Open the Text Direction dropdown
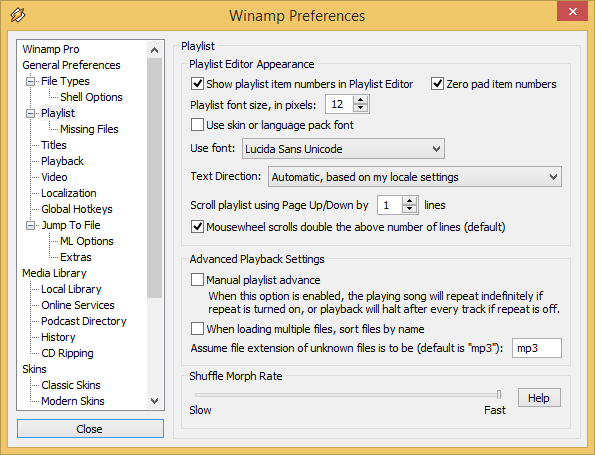Screen dimensions: 595x455 415,177
